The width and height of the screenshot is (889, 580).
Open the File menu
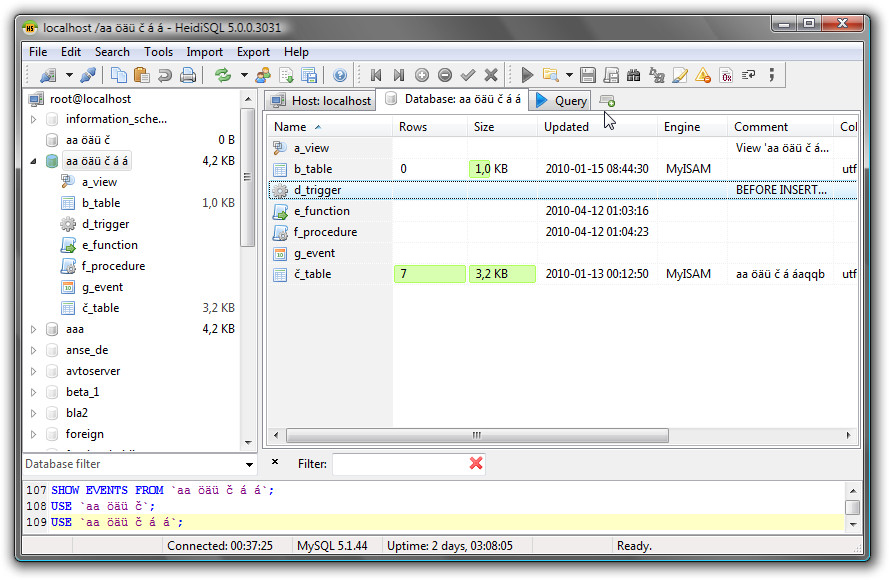coord(38,52)
